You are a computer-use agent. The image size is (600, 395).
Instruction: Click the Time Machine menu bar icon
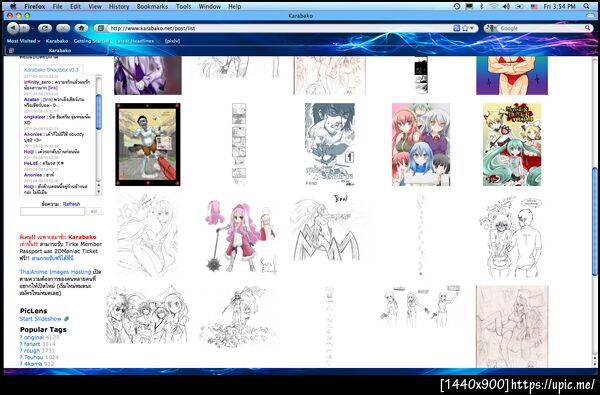[x=457, y=6]
